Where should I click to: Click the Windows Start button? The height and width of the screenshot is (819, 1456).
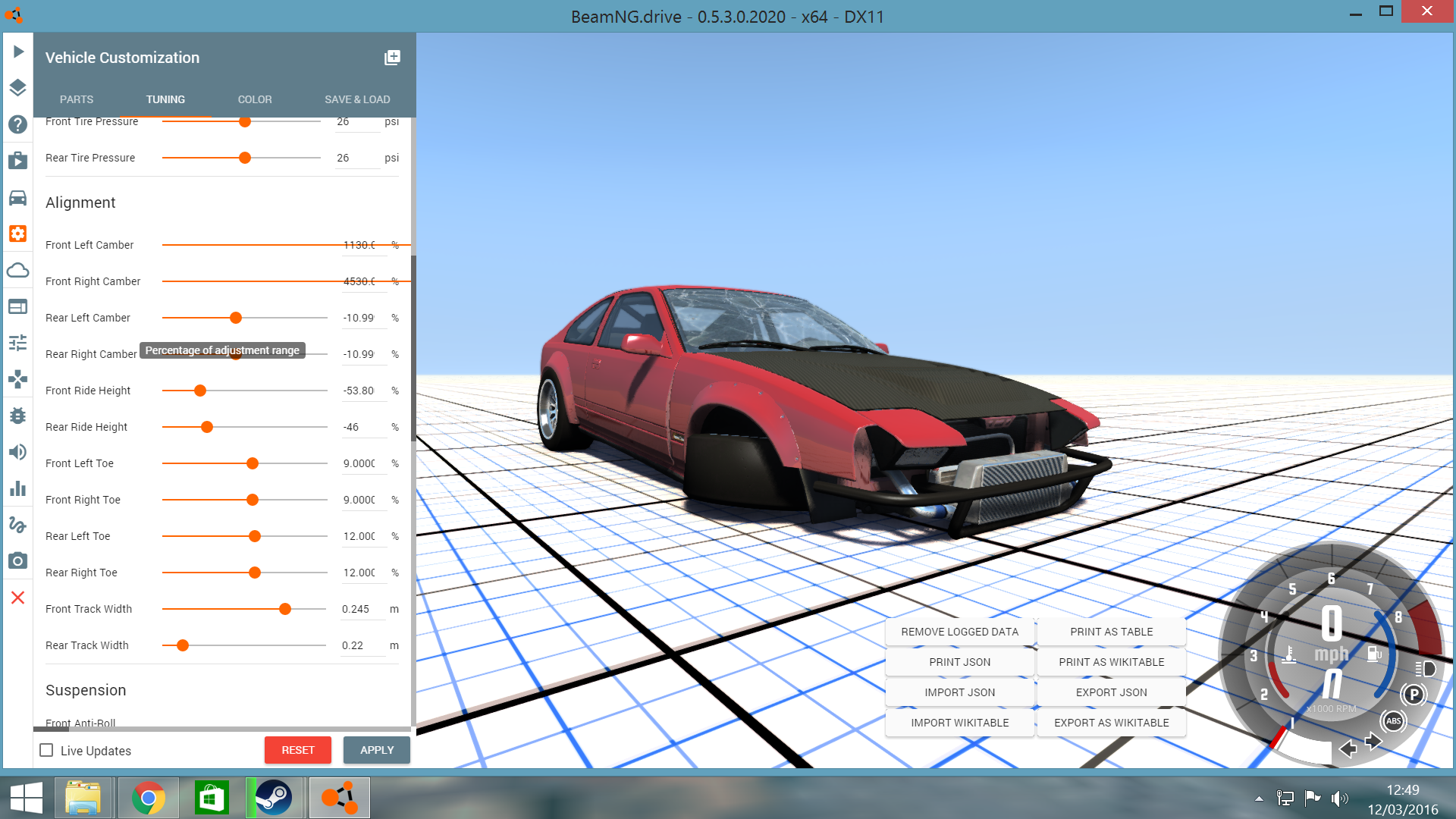[x=27, y=798]
